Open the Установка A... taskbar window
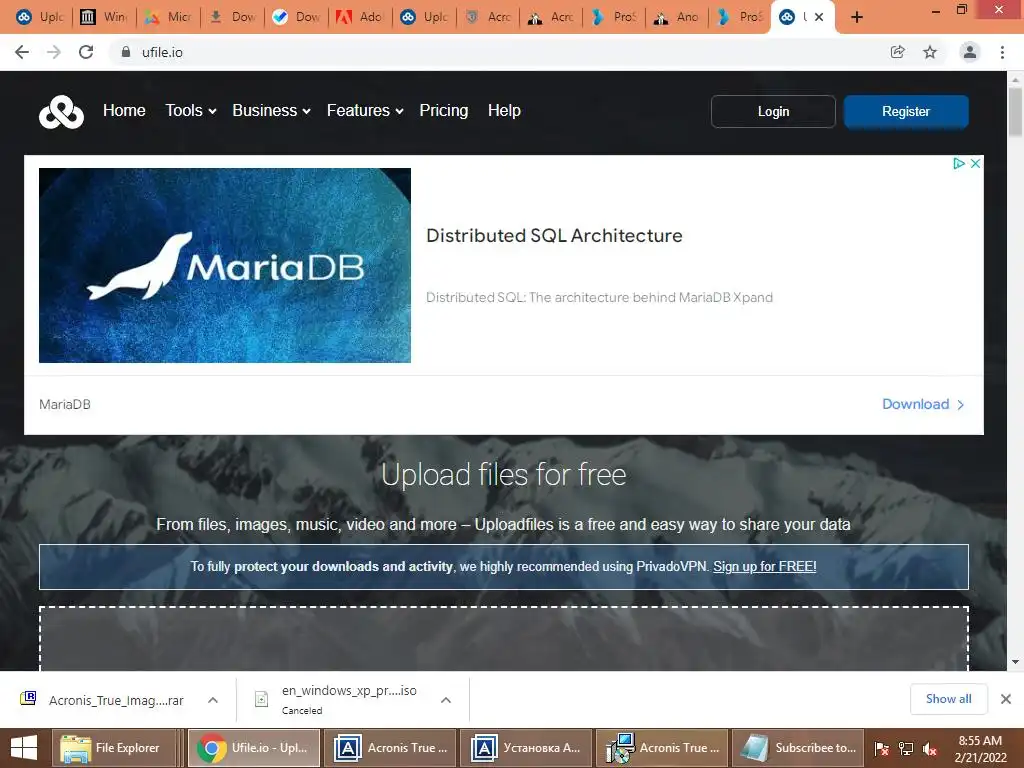 [526, 748]
